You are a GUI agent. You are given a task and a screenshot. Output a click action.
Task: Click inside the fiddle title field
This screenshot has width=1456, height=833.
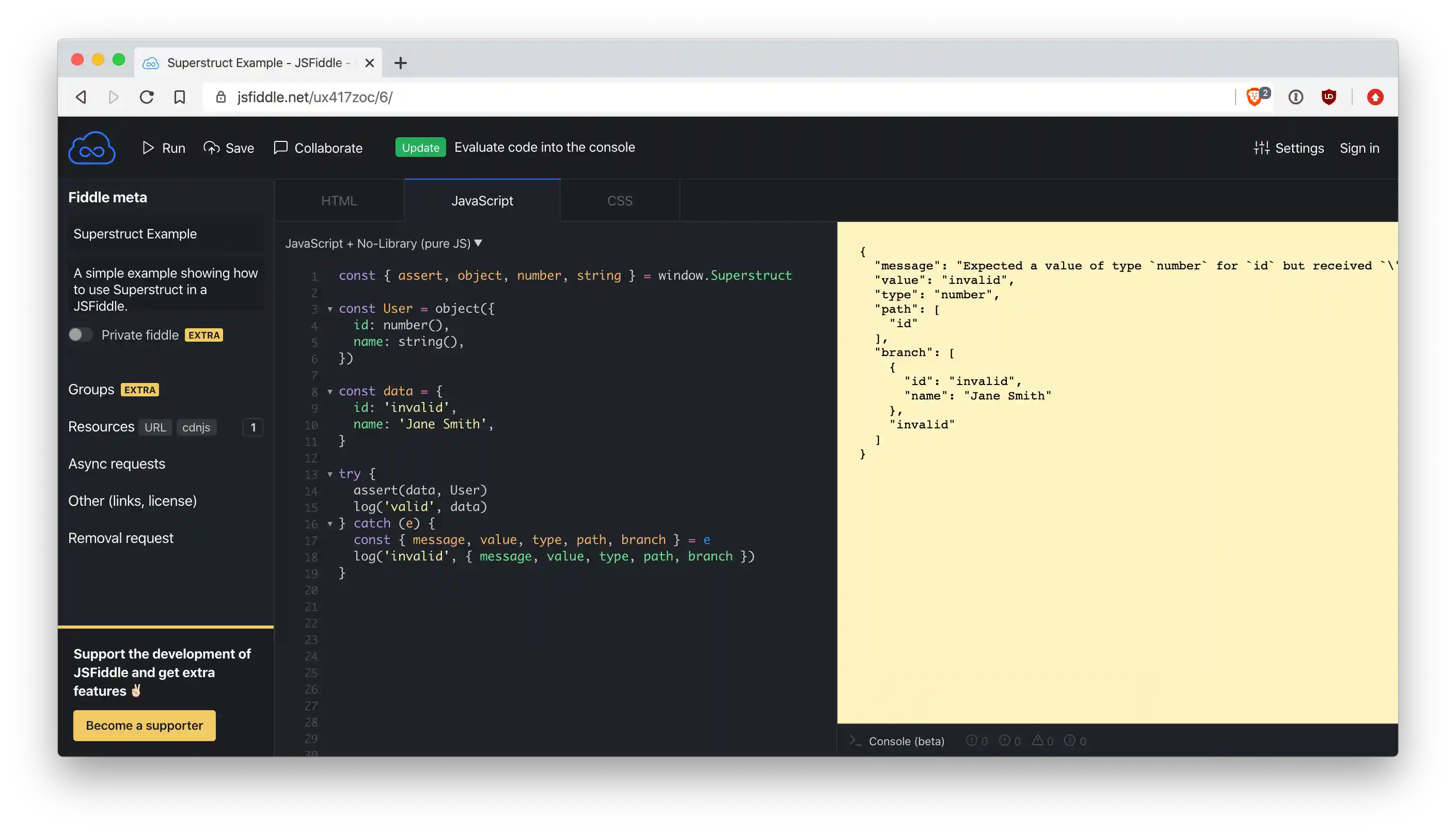click(165, 233)
